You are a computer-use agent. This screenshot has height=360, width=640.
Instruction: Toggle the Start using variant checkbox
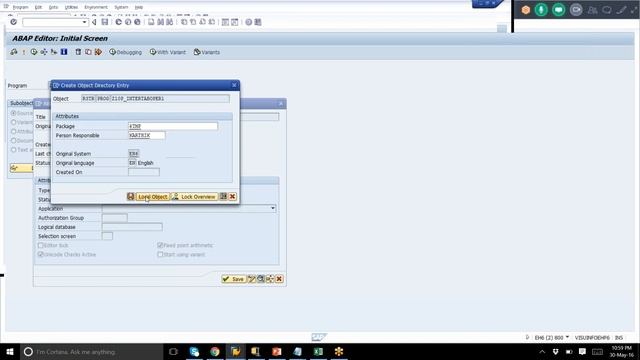pyautogui.click(x=160, y=254)
